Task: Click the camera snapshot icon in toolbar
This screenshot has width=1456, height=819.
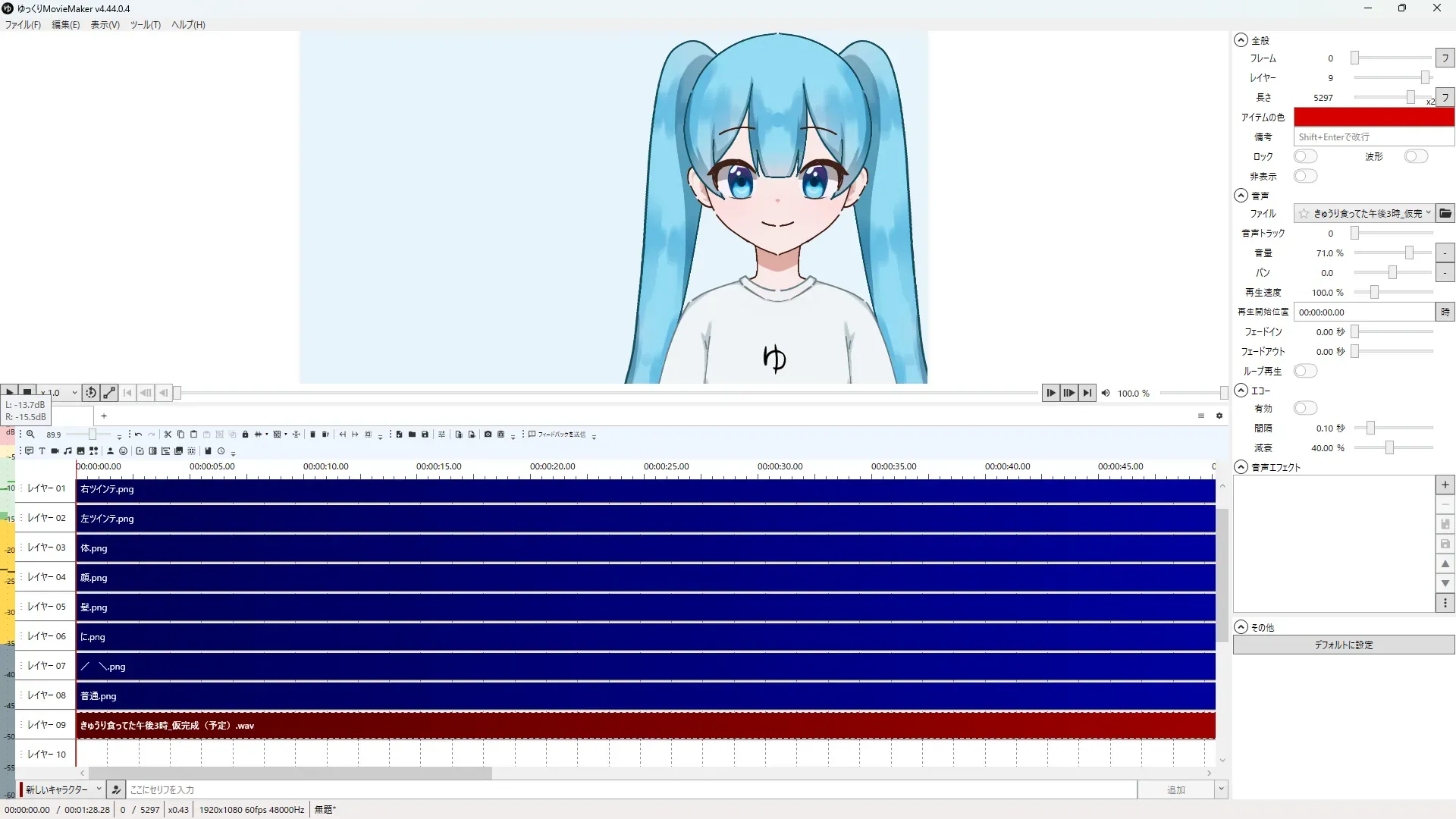Action: [x=488, y=435]
